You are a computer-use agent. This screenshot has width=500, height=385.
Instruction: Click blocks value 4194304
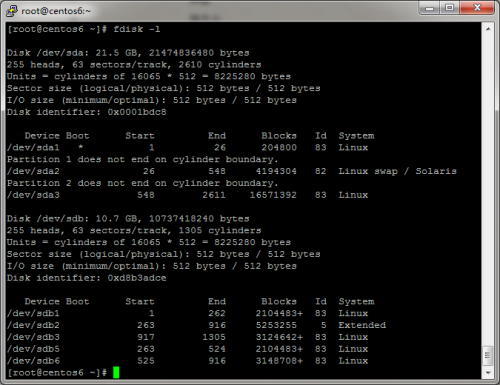click(276, 171)
